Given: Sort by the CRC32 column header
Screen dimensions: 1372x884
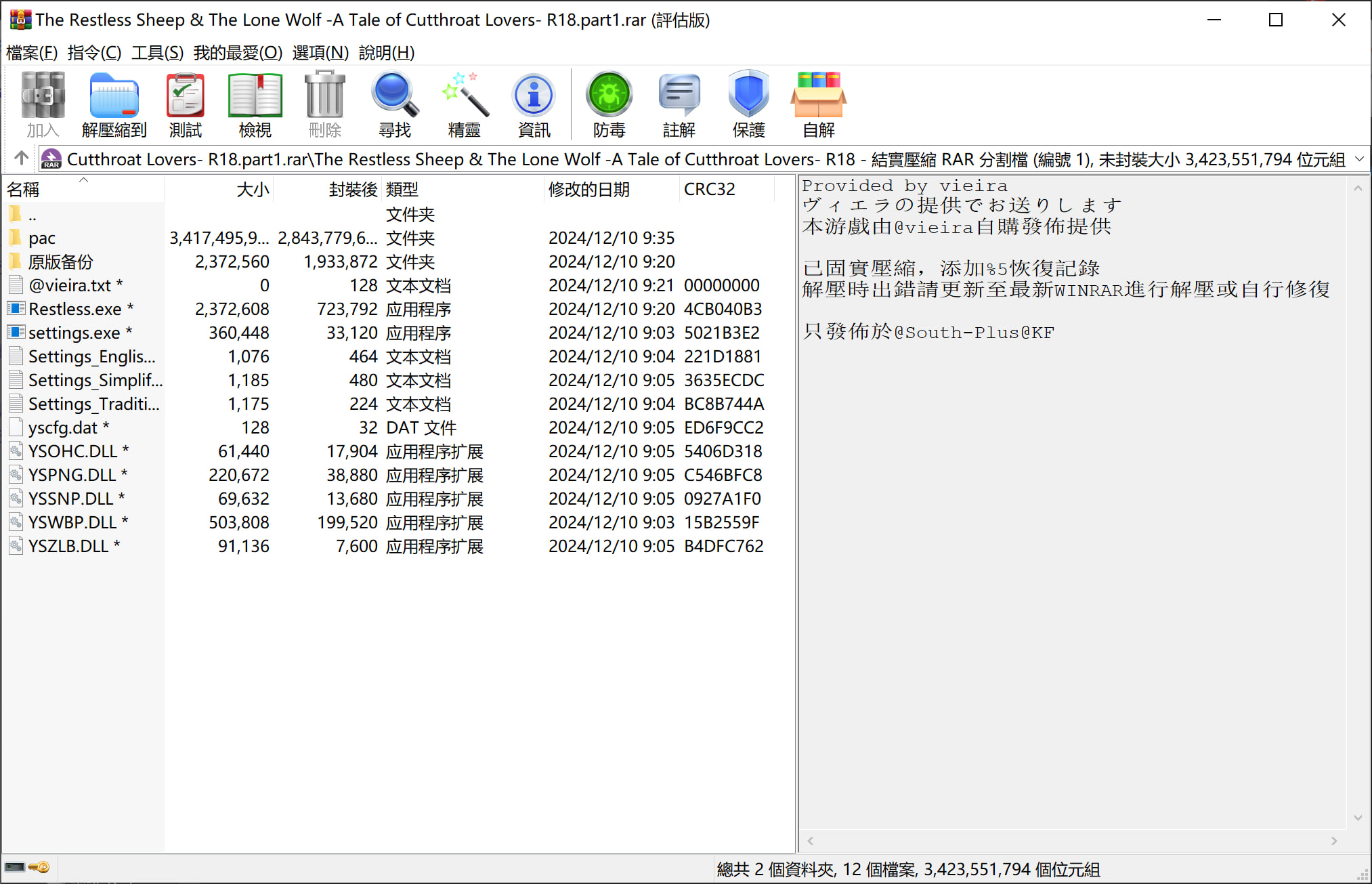Looking at the screenshot, I should pyautogui.click(x=709, y=190).
